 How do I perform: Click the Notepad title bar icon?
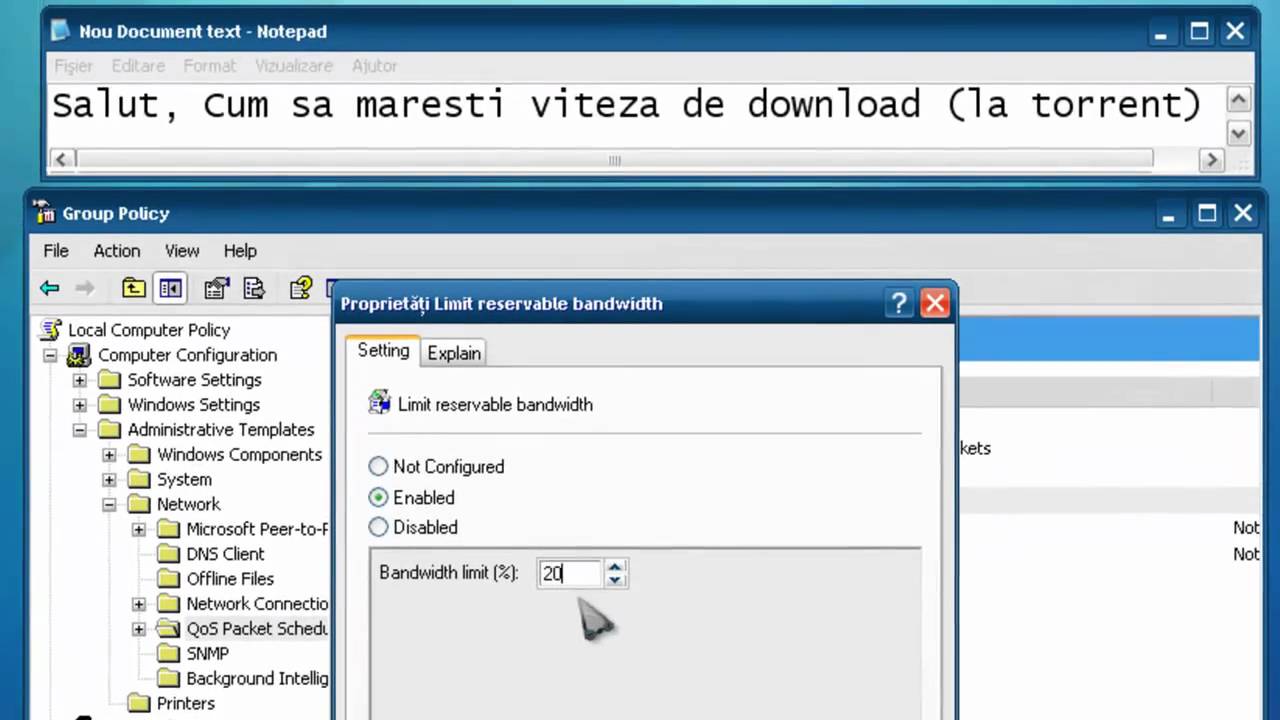61,31
